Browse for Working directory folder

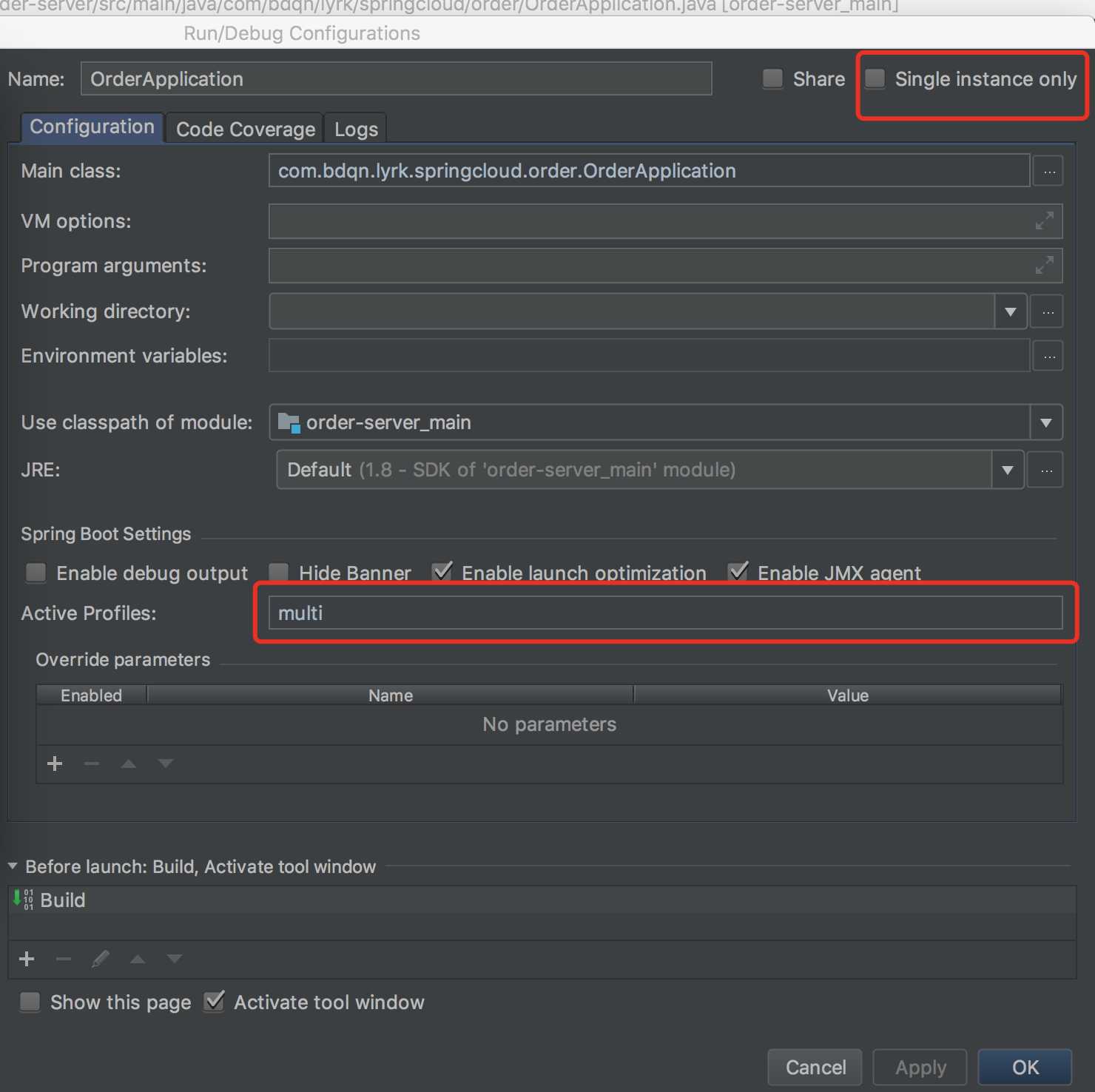pyautogui.click(x=1048, y=312)
